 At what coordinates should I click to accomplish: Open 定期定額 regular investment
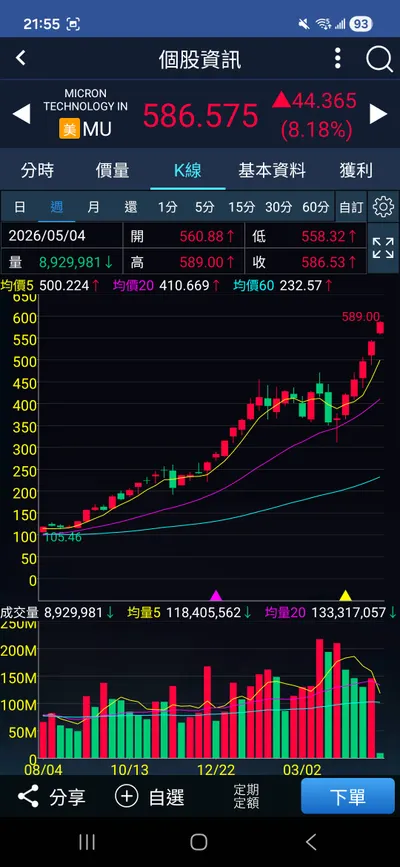[246, 797]
